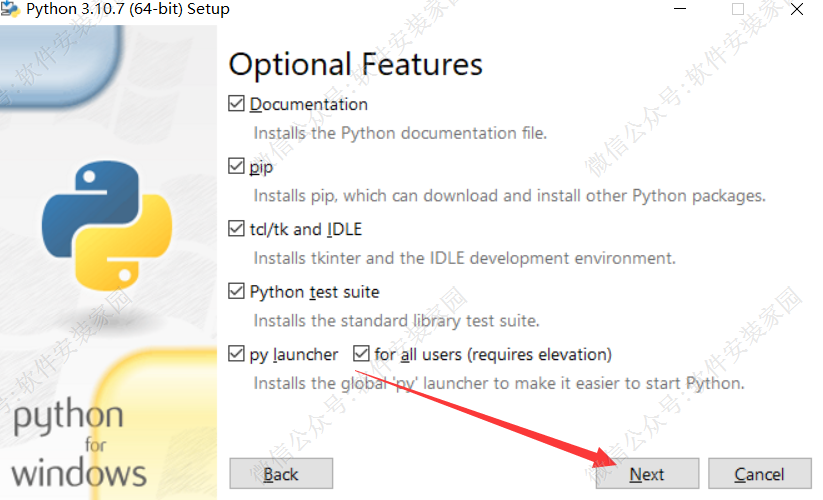Click the pip description text

(x=509, y=196)
